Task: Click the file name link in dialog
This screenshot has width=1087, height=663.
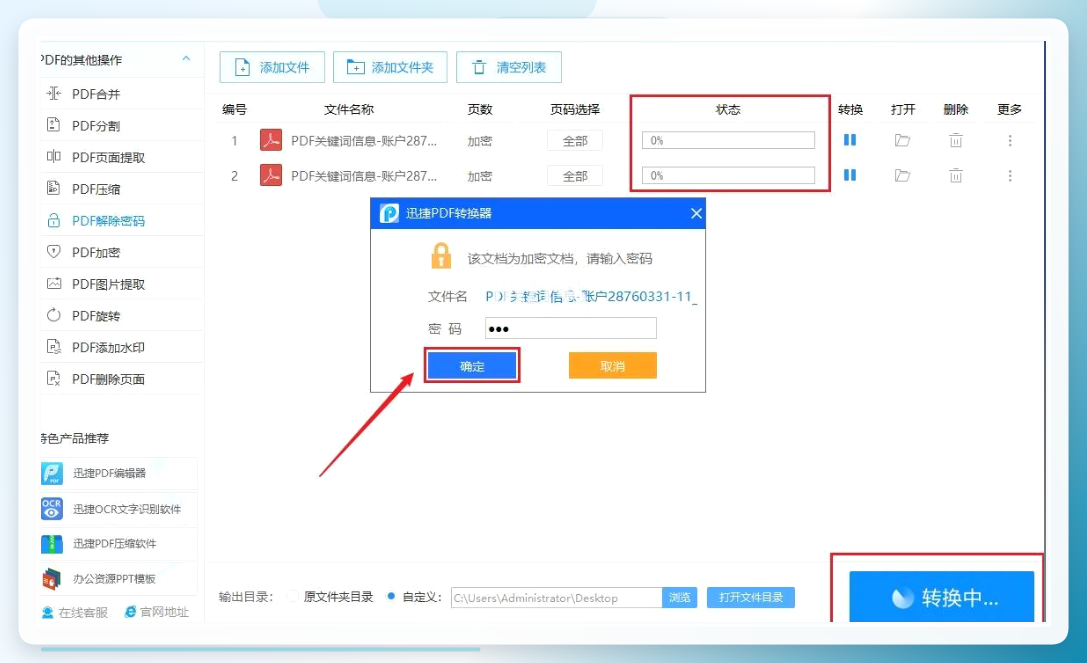Action: pyautogui.click(x=591, y=297)
